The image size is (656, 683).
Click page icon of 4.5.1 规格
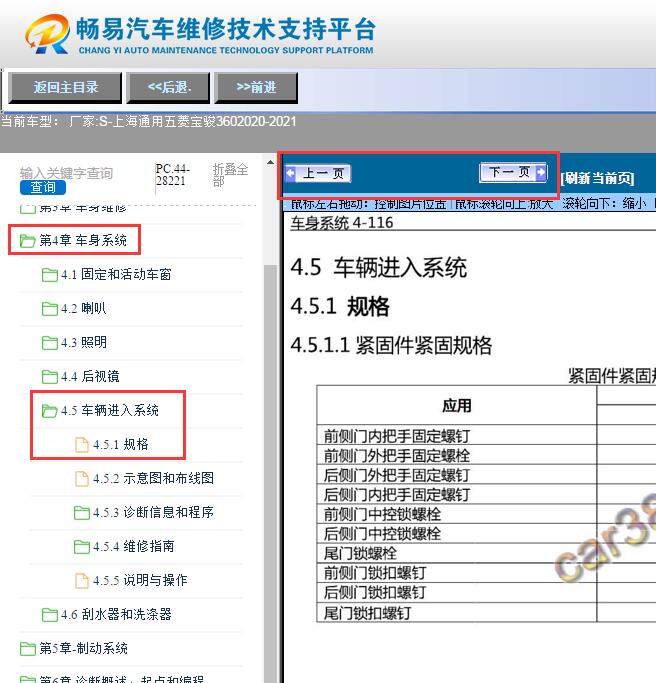[x=82, y=445]
